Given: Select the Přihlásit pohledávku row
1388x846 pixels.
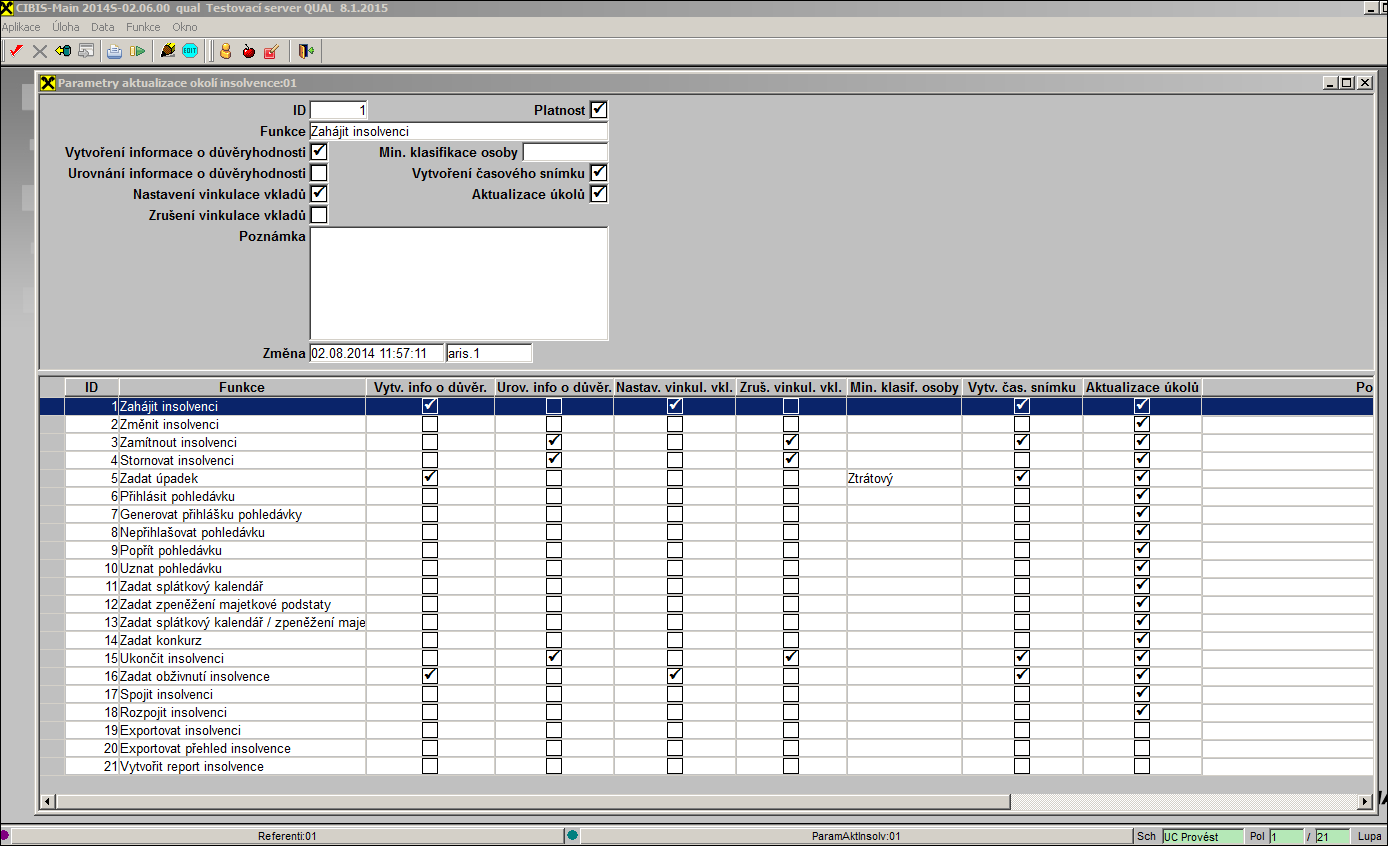Looking at the screenshot, I should (707, 496).
